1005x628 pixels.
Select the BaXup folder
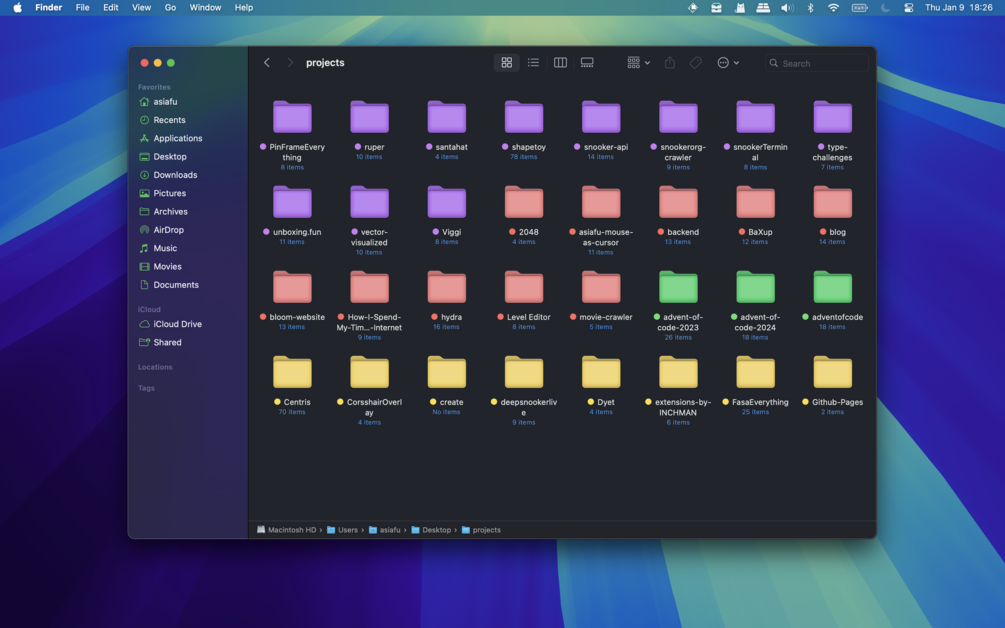click(755, 202)
